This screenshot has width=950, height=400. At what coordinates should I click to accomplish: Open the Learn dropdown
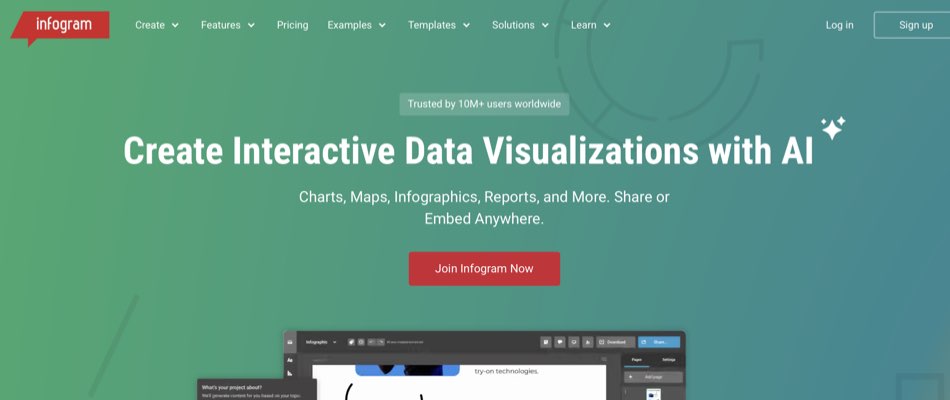pos(590,25)
